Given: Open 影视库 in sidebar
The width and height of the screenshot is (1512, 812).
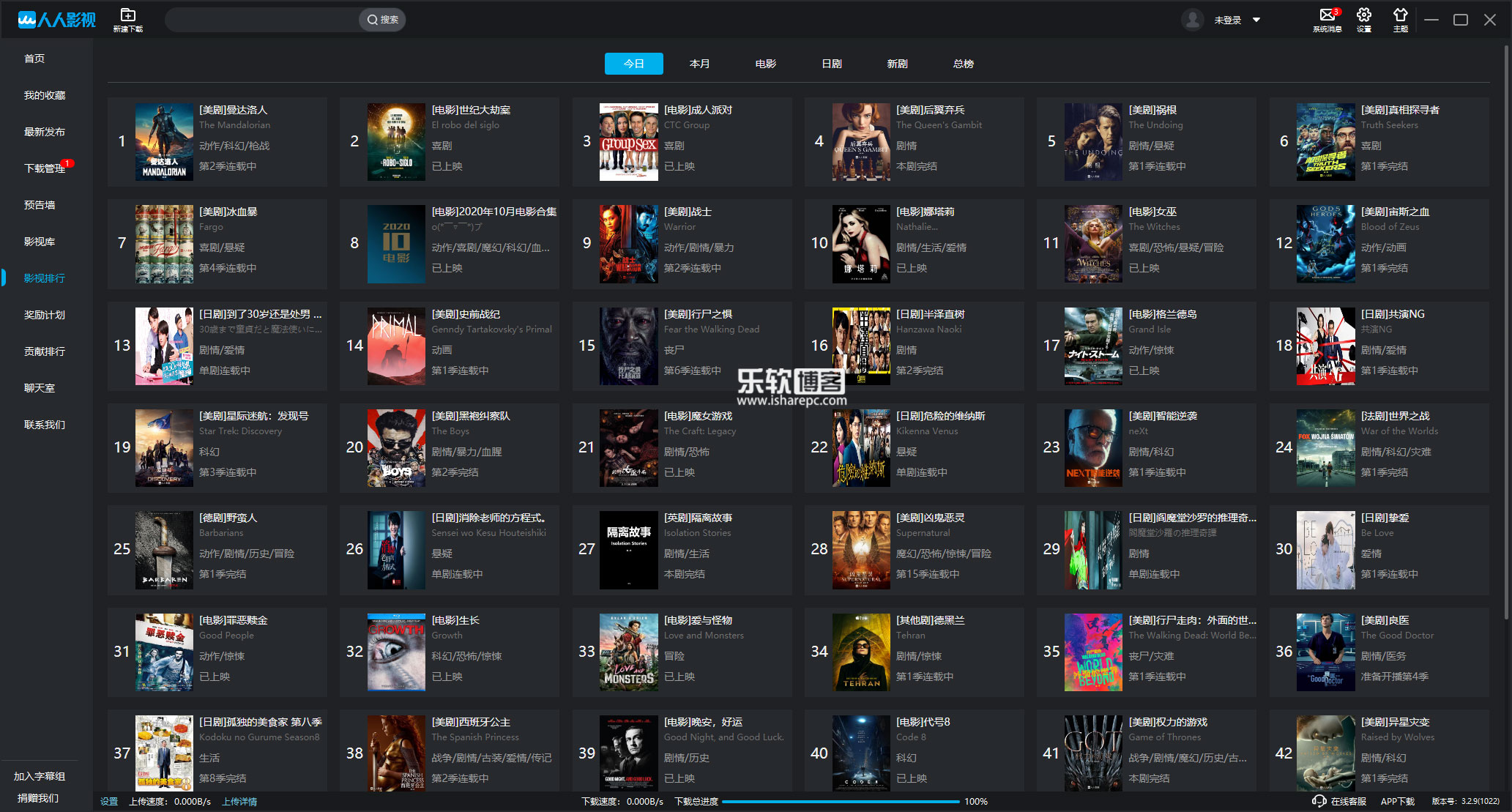Looking at the screenshot, I should [x=40, y=242].
